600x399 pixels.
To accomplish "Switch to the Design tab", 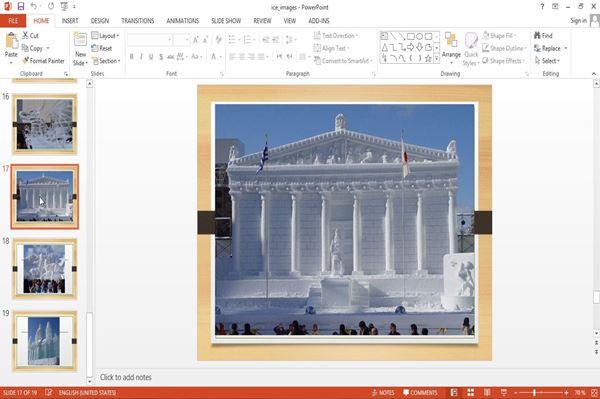I will pyautogui.click(x=99, y=21).
